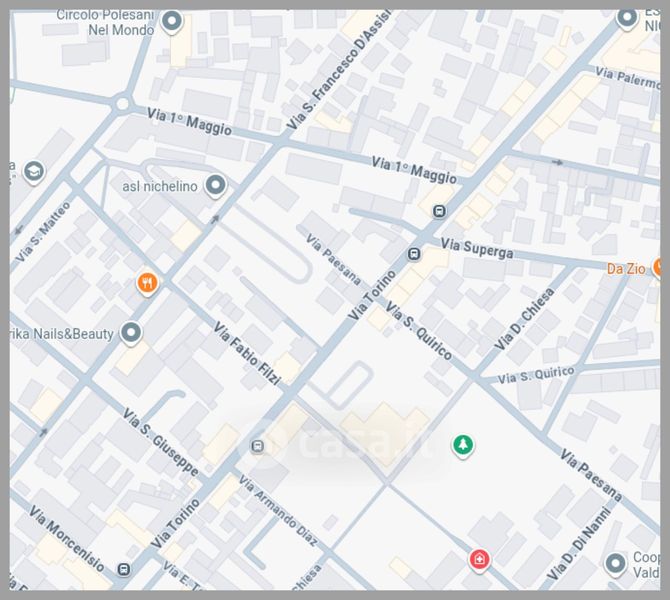Click the bus stop icon near casa.it watermark

click(258, 446)
